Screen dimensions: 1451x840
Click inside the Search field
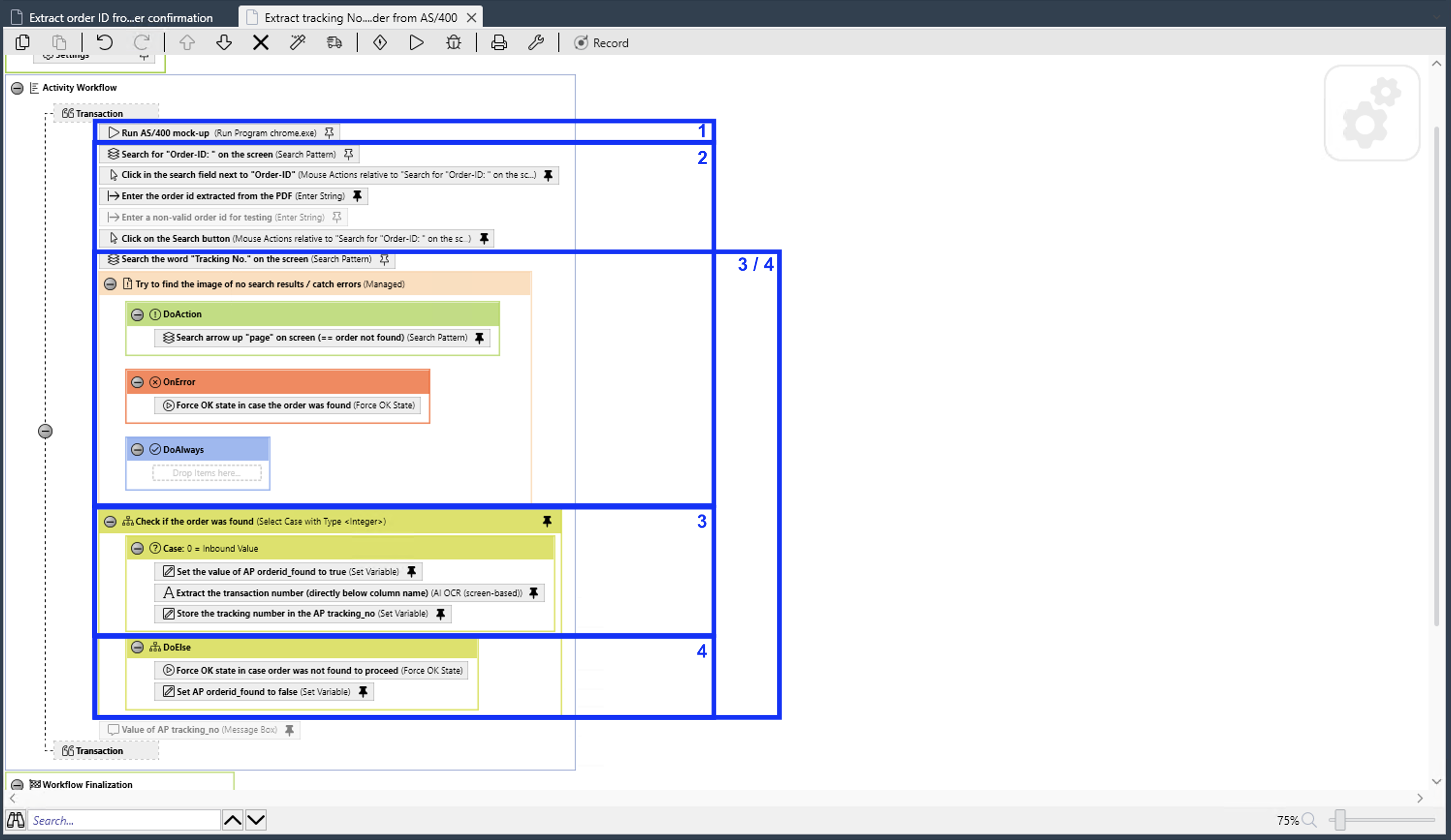[x=124, y=820]
